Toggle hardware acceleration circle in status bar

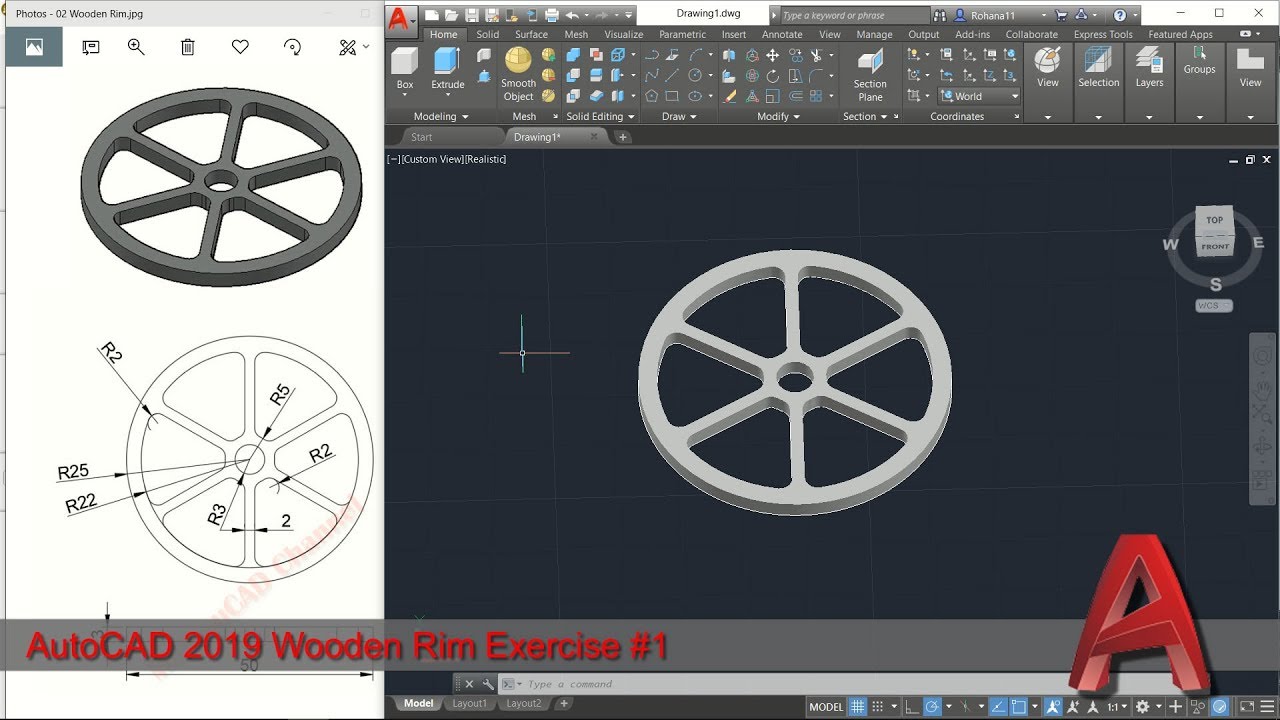[x=1219, y=707]
